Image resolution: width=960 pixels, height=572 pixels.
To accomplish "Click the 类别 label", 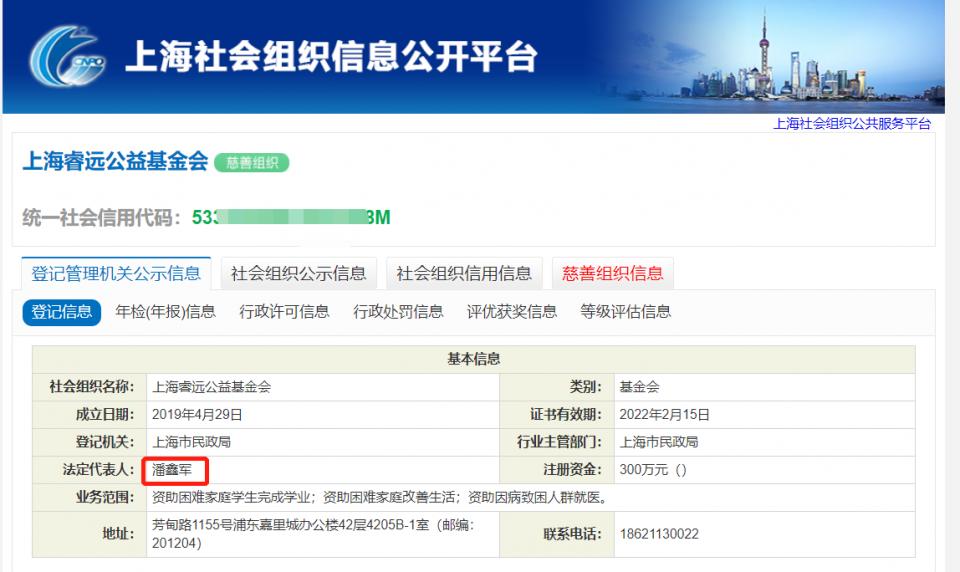I will point(586,387).
